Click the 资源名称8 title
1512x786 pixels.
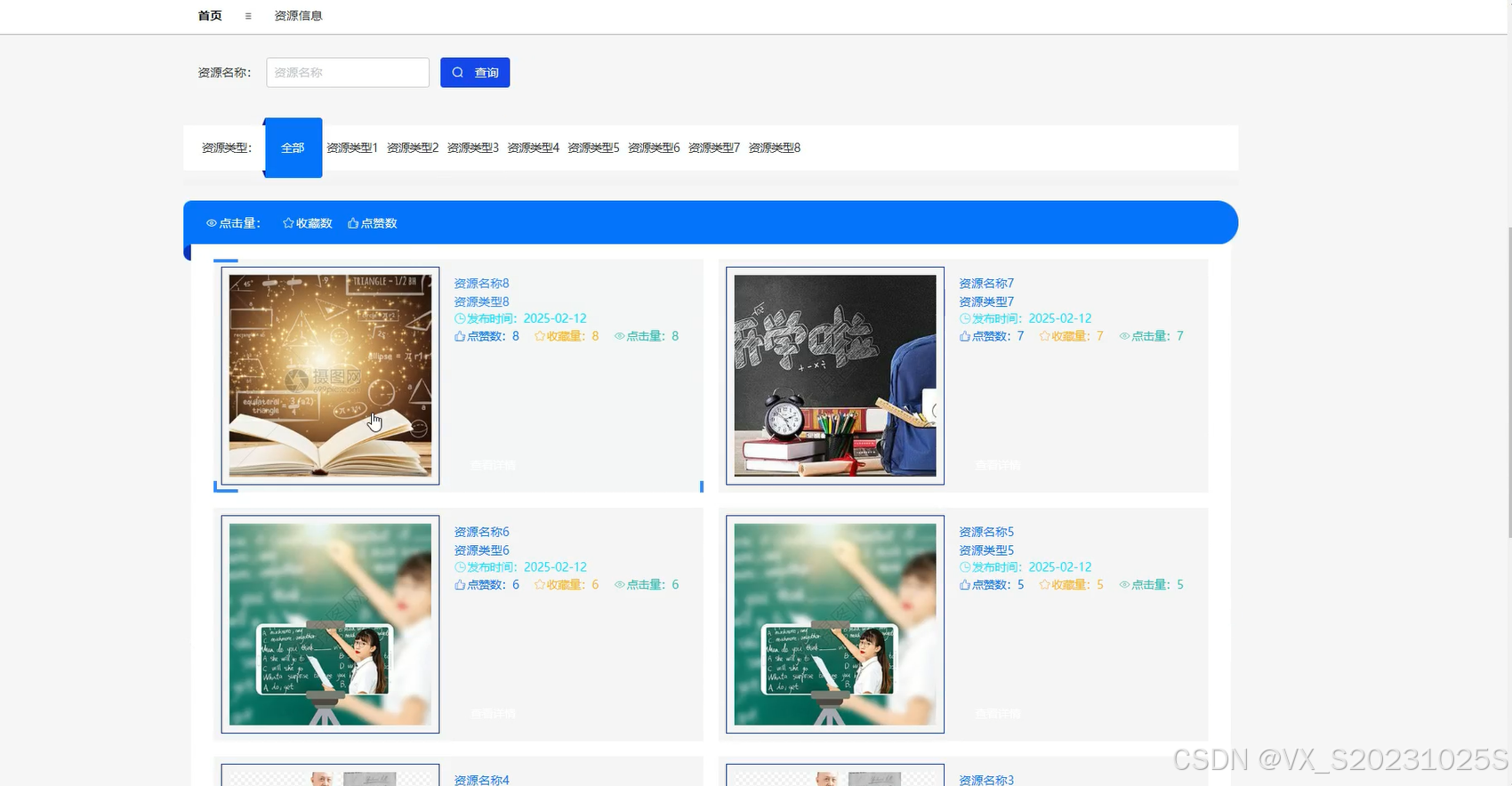tap(482, 284)
